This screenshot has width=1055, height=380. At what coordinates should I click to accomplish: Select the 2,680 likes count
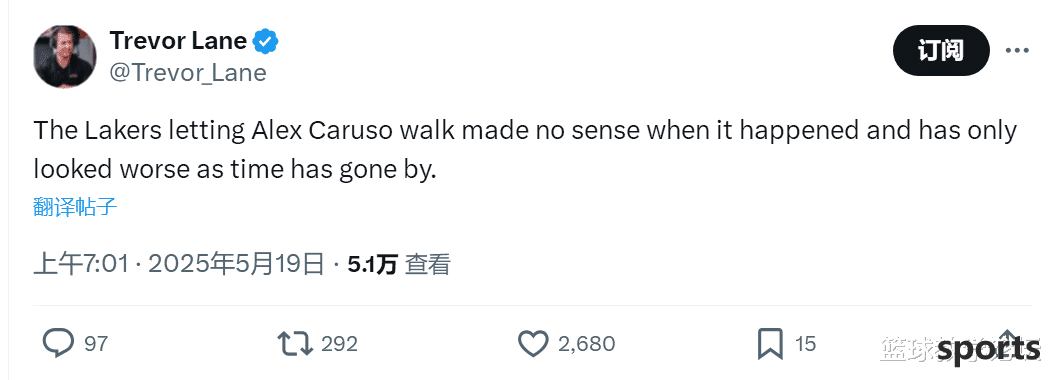tap(586, 344)
